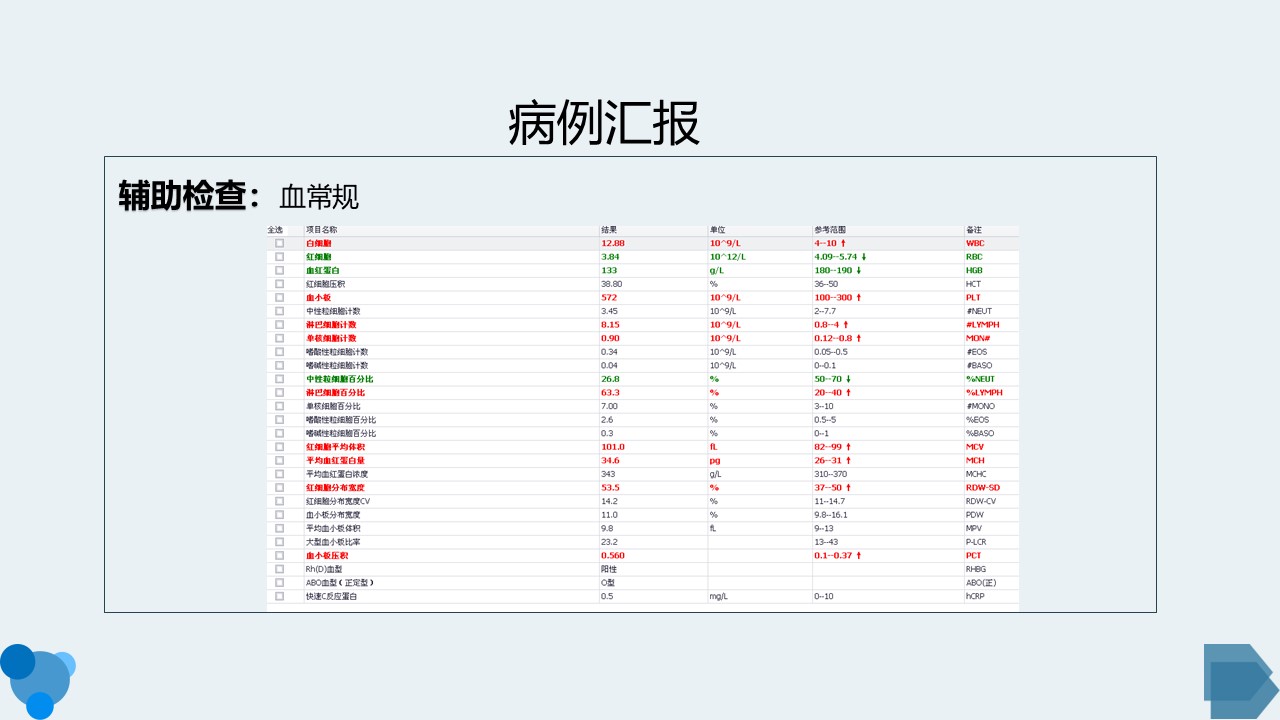Click the 项目名称 column header

322,230
